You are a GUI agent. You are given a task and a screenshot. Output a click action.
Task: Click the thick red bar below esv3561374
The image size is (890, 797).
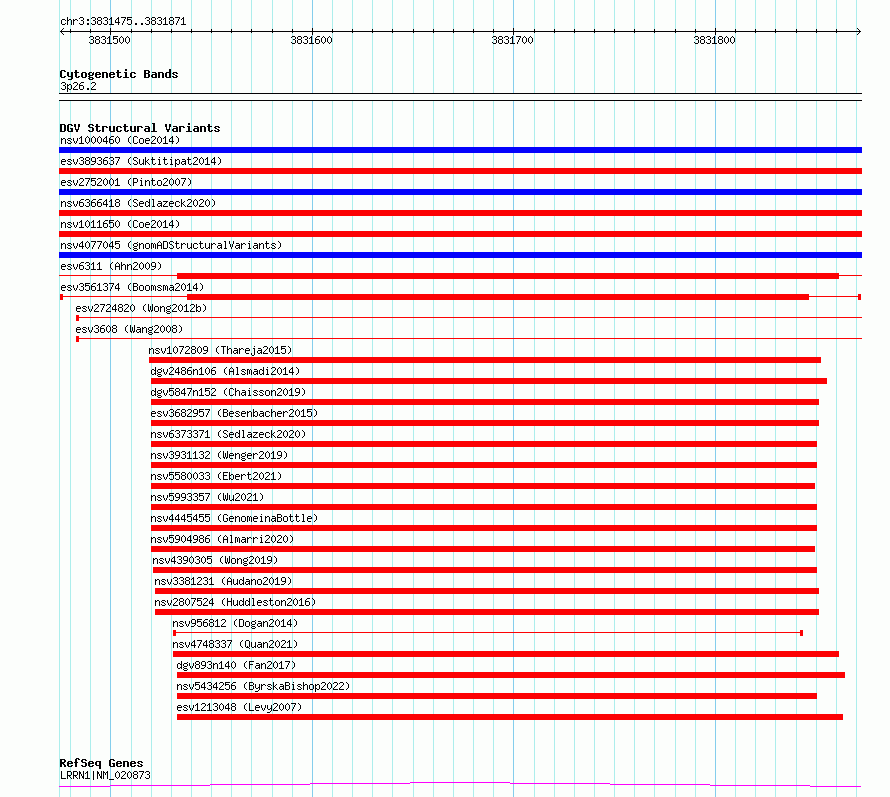(x=498, y=297)
